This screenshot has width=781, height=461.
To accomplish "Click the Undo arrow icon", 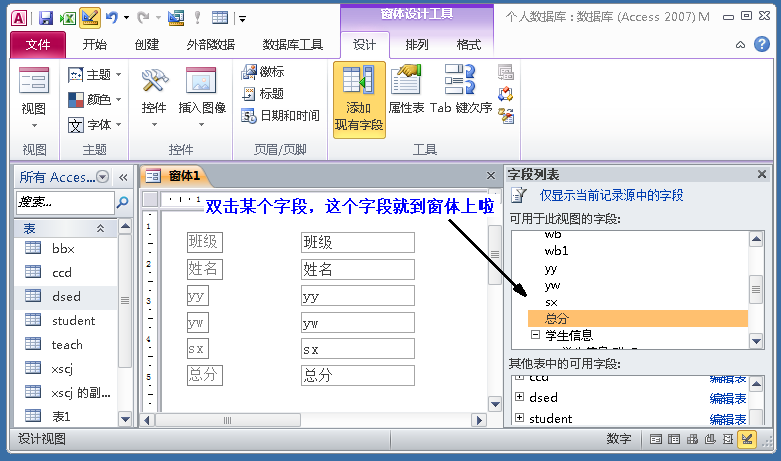I will click(112, 18).
